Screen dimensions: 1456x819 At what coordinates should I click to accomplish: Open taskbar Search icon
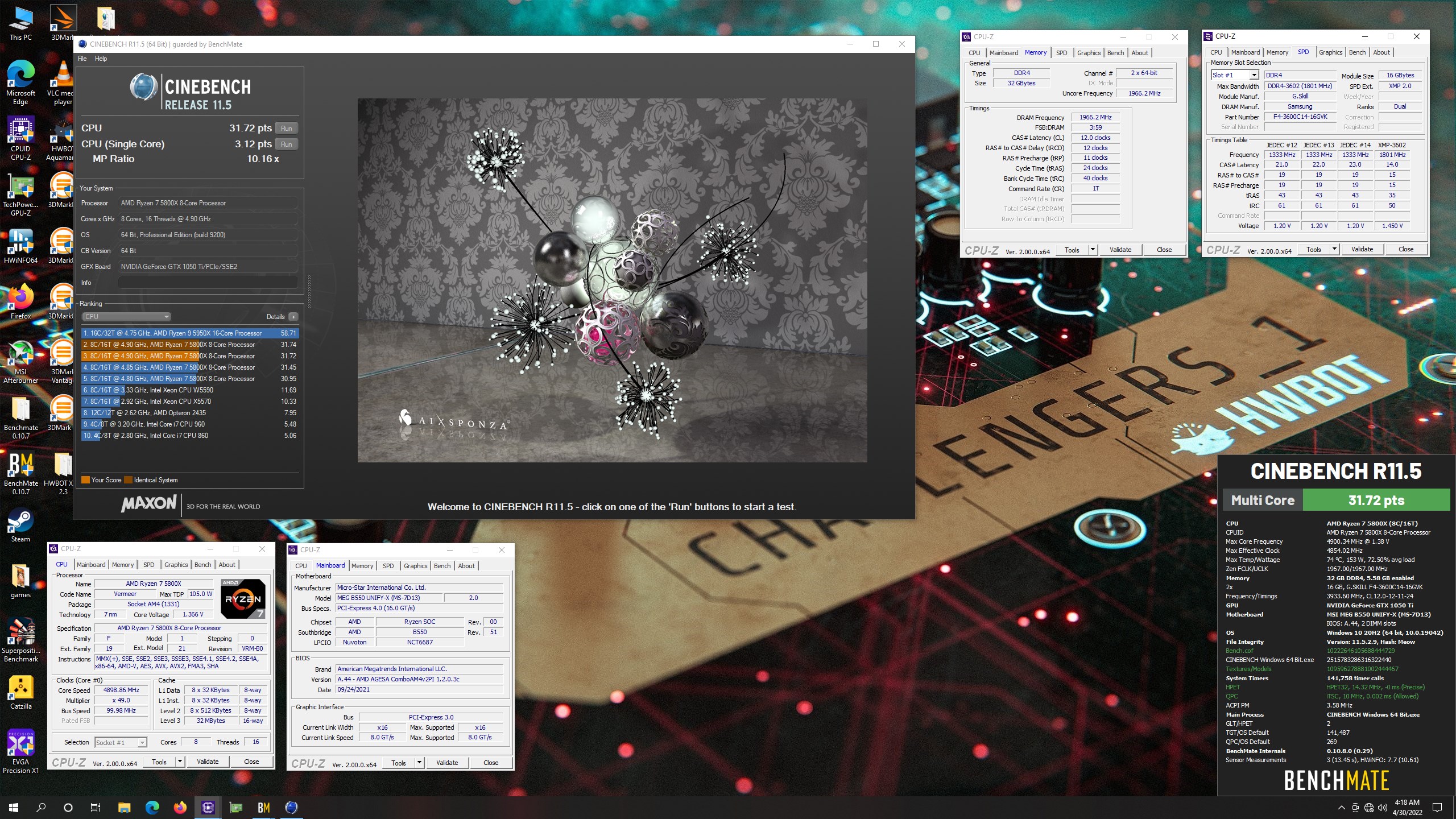coord(41,807)
